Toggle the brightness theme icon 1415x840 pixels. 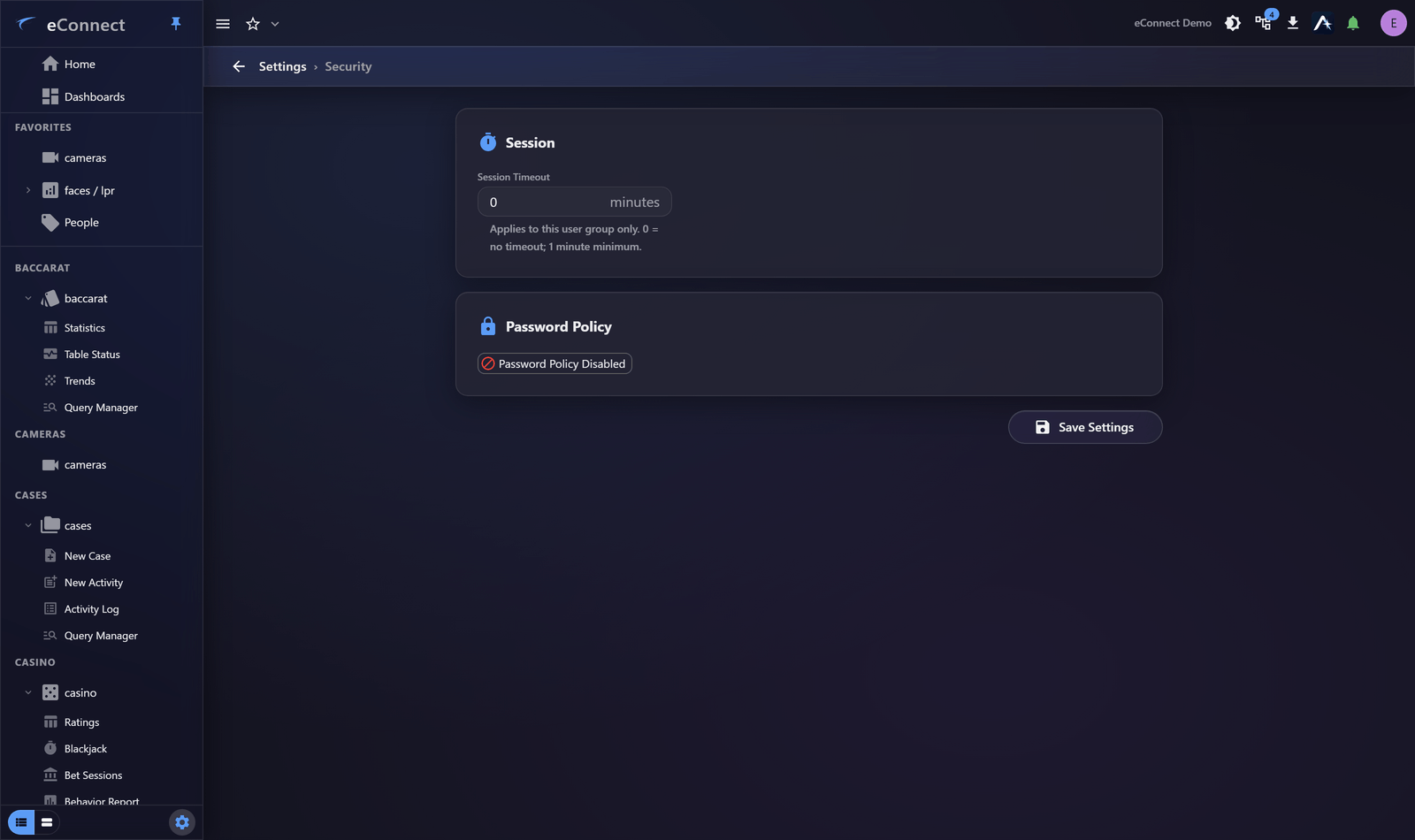tap(1233, 23)
